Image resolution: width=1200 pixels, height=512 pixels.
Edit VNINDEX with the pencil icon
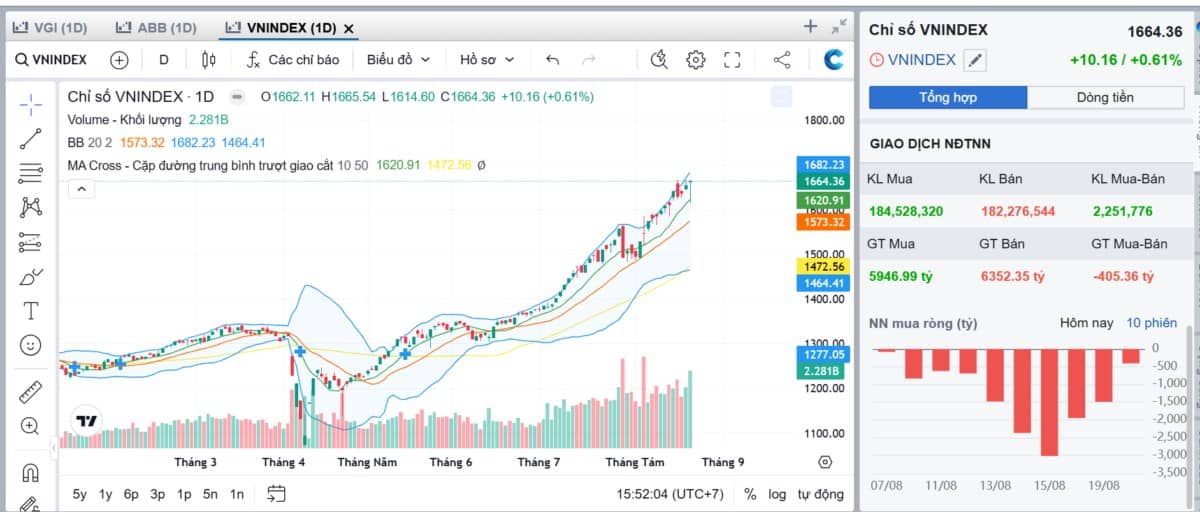pyautogui.click(x=974, y=60)
